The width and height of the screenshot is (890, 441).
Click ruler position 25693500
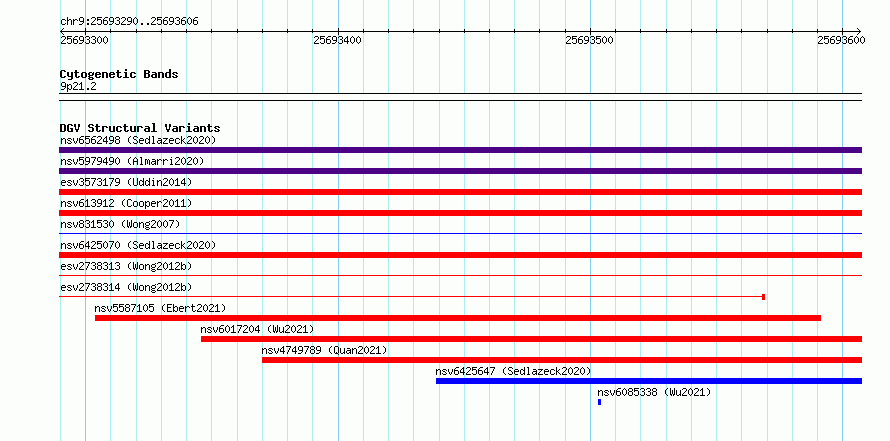(590, 40)
